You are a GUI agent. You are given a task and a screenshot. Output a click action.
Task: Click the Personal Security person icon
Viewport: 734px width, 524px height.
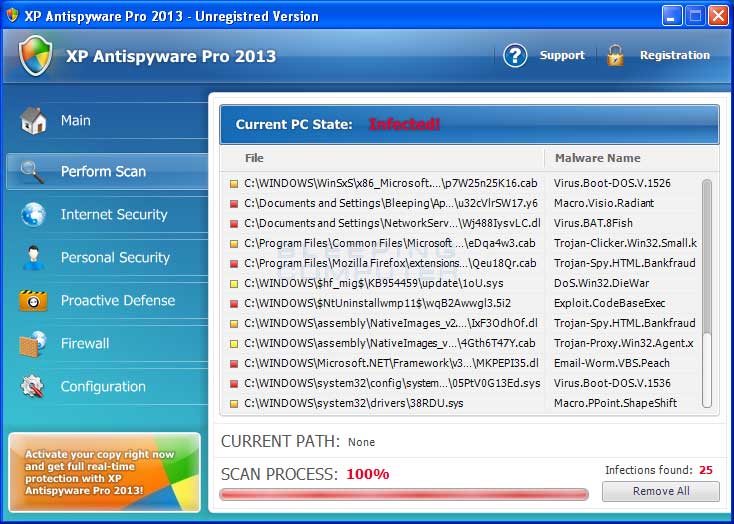pyautogui.click(x=34, y=258)
